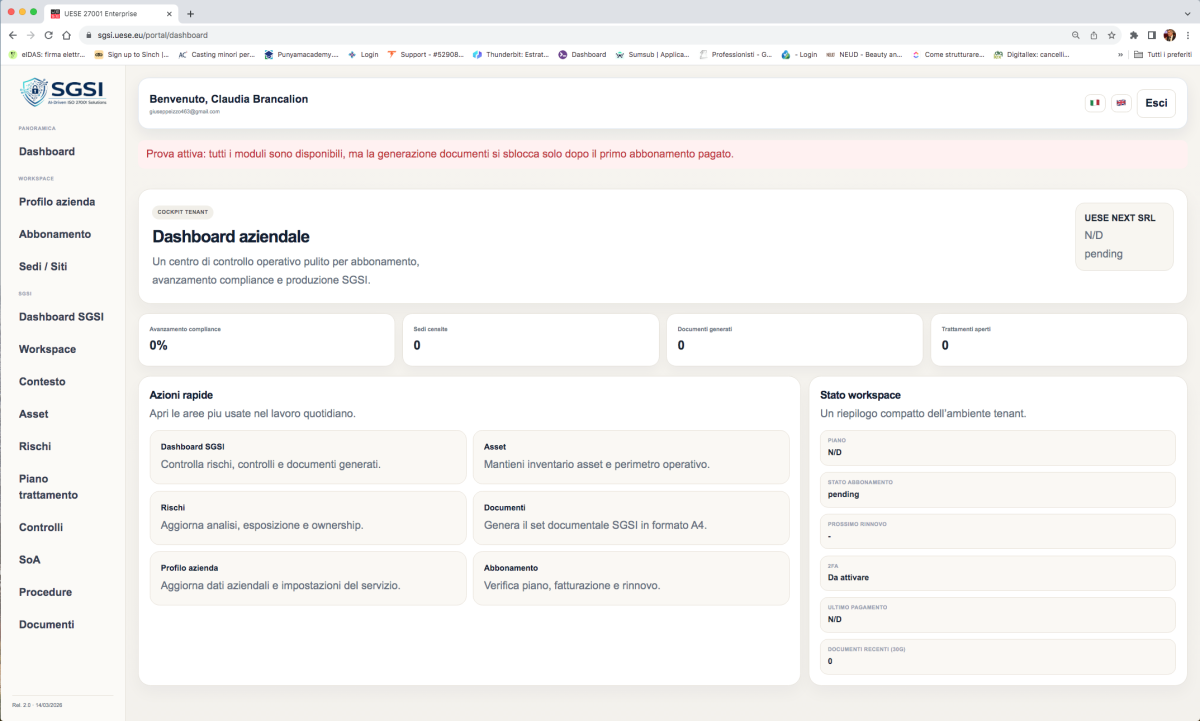Open Piano trattamento in the sidebar
This screenshot has width=1200, height=721.
48,486
